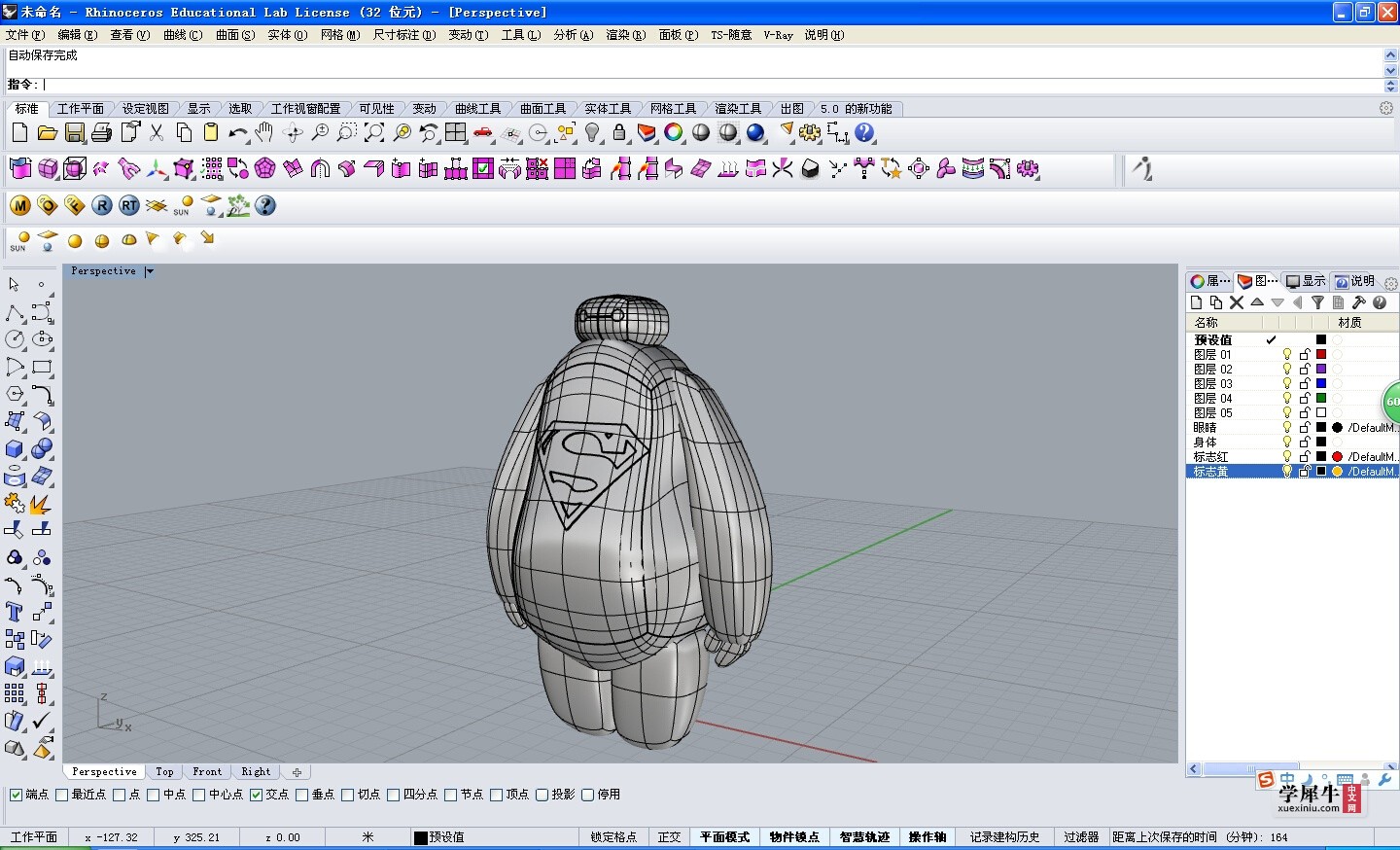This screenshot has height=850, width=1400.
Task: Toggle the 端点 end snap checkbox
Action: (16, 795)
